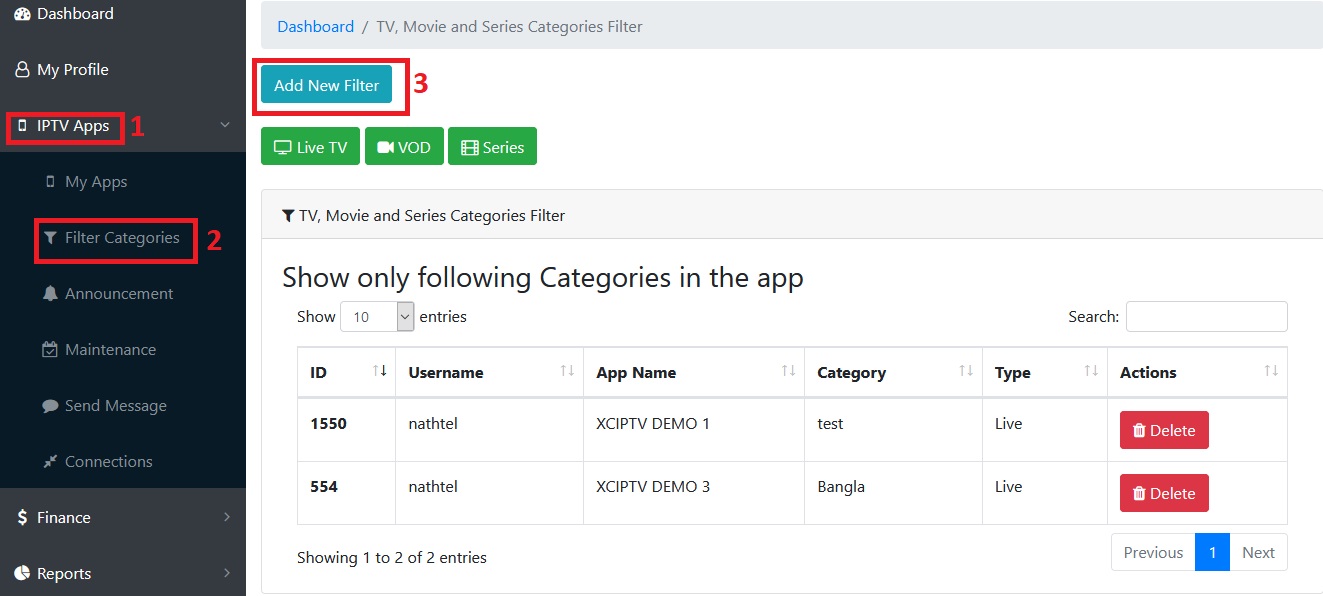
Task: Open the Show entries count dropdown
Action: click(x=377, y=317)
